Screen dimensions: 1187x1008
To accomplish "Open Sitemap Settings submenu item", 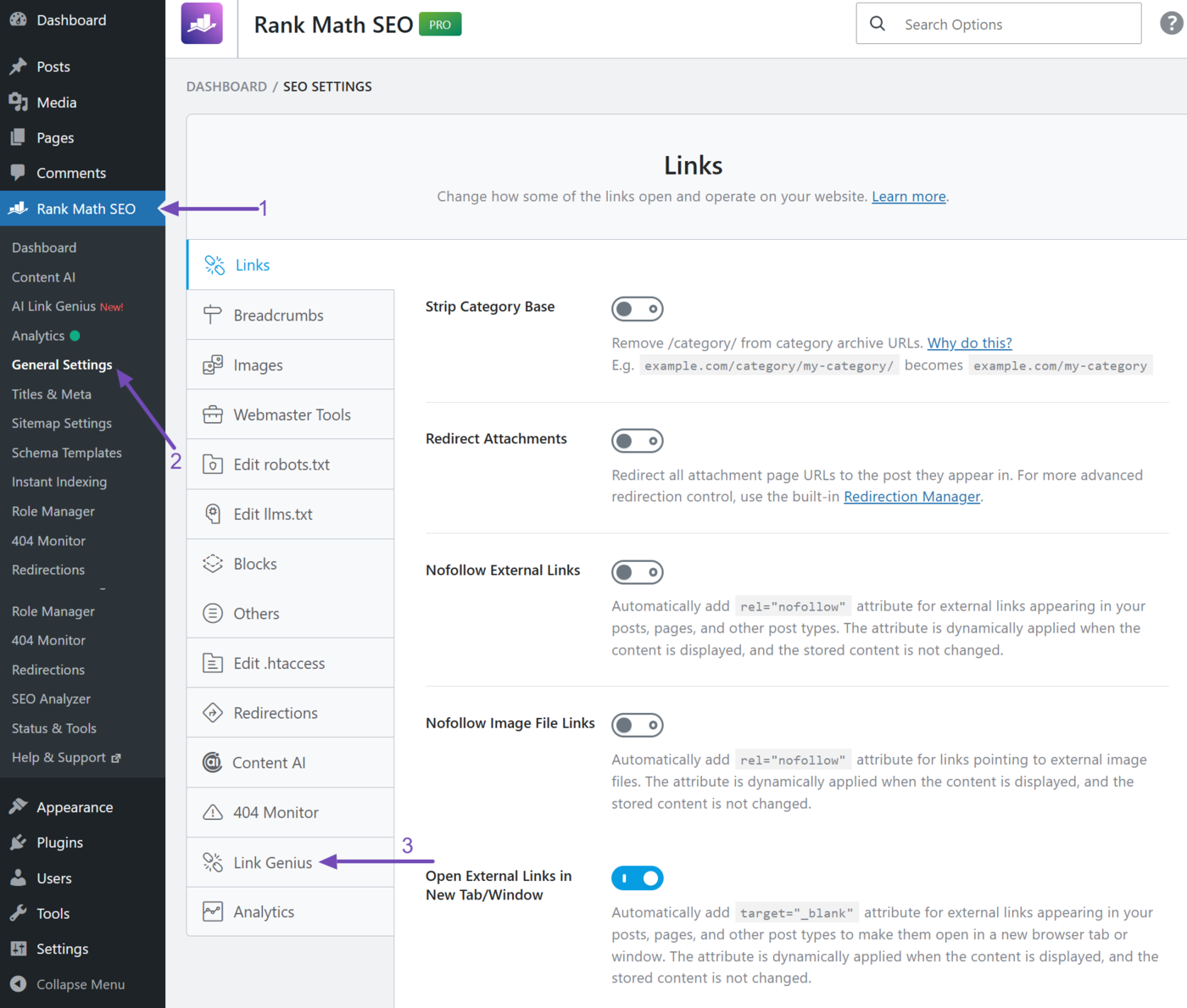I will 62,423.
